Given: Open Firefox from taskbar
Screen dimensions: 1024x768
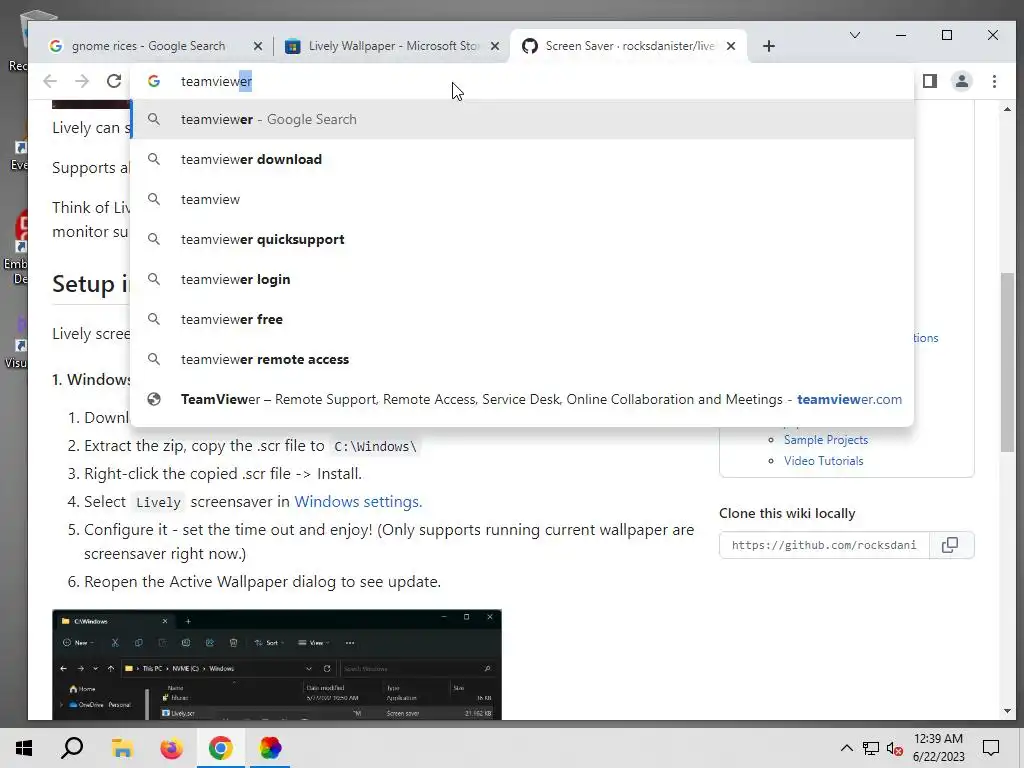Looking at the screenshot, I should (x=171, y=748).
